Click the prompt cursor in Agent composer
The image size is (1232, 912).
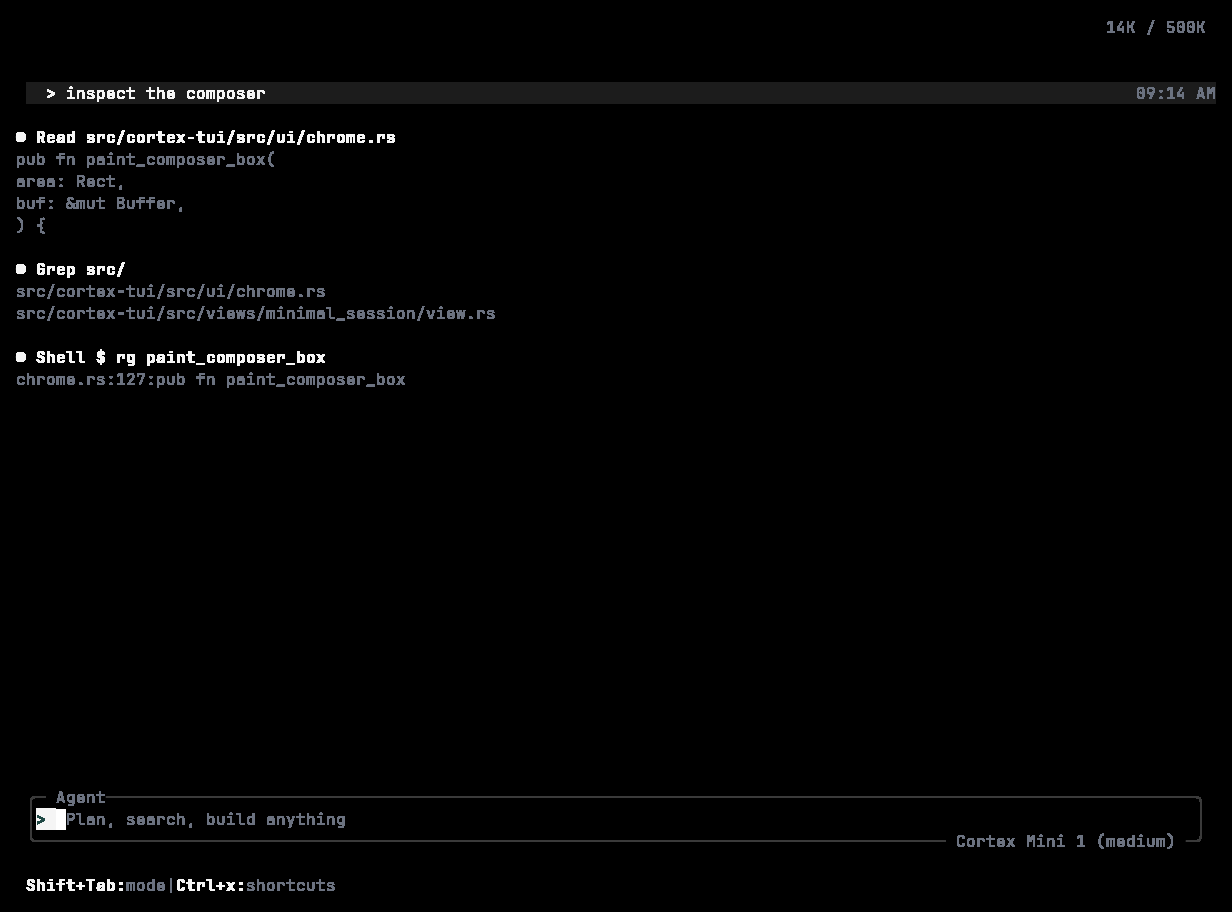click(51, 820)
